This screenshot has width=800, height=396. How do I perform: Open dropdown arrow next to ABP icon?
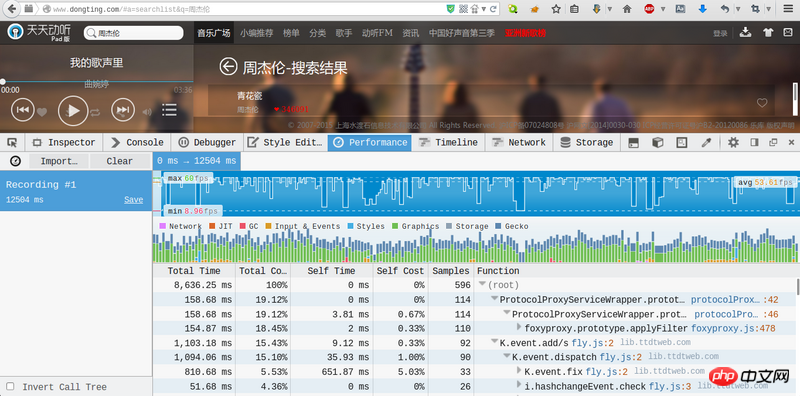(663, 9)
